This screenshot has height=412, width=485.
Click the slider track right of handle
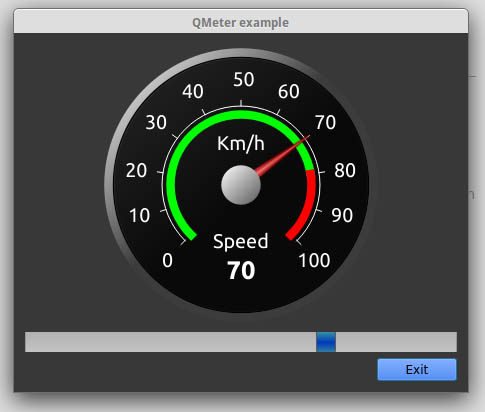click(x=396, y=342)
